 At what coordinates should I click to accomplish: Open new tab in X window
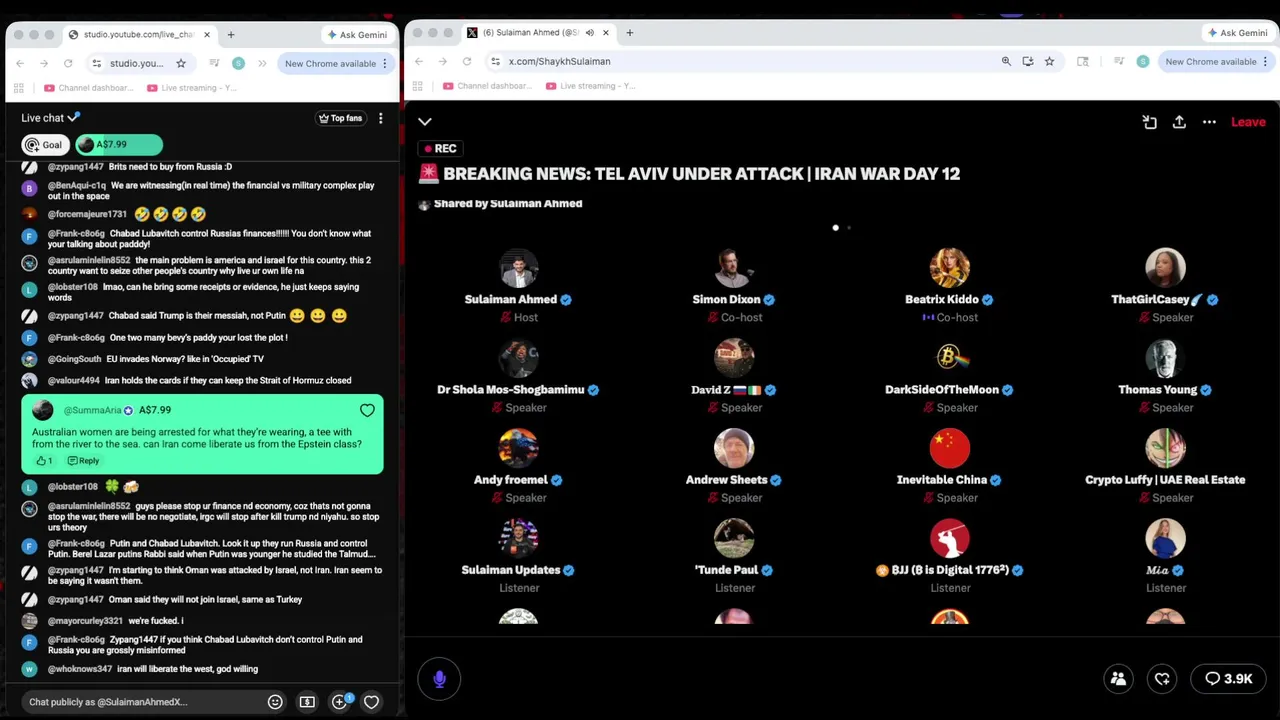[x=629, y=33]
